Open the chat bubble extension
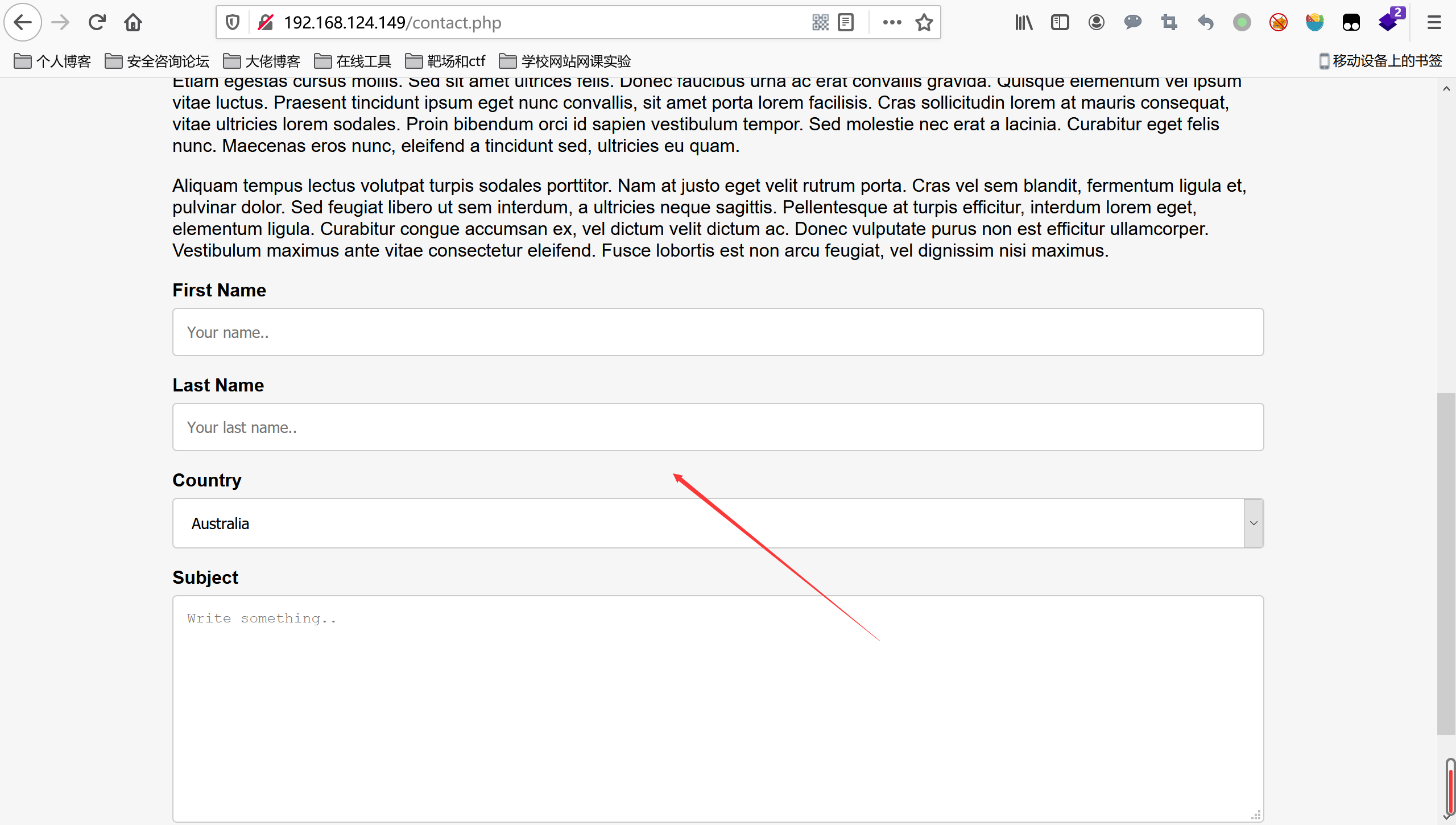Image resolution: width=1456 pixels, height=825 pixels. click(x=1133, y=23)
